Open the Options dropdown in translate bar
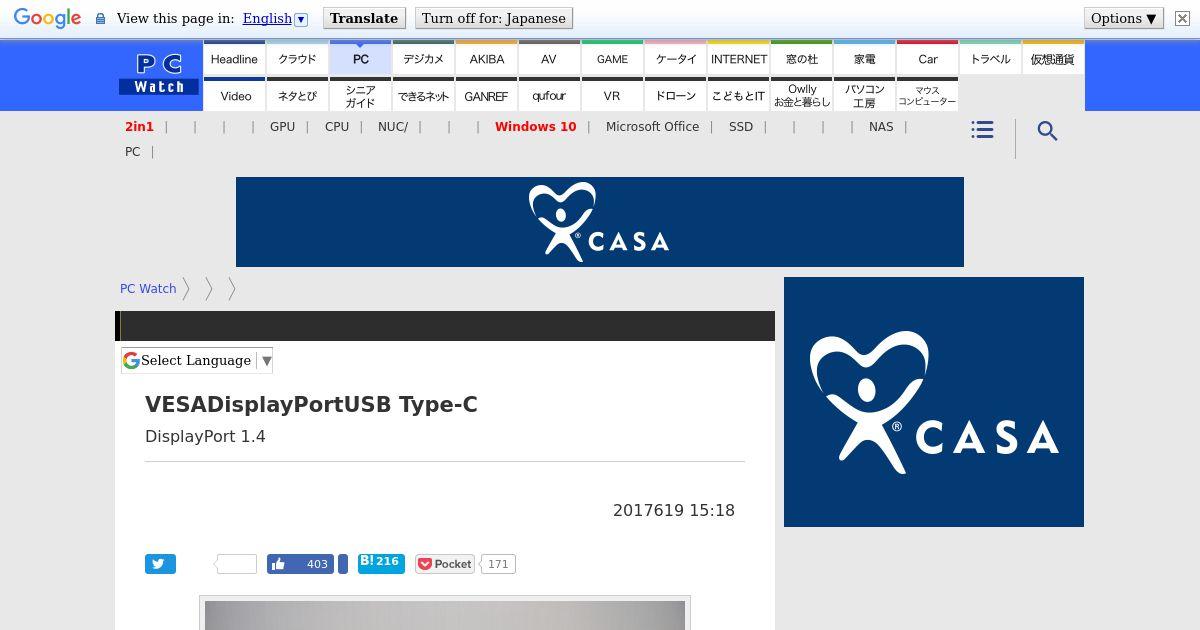Viewport: 1200px width, 630px height. (x=1124, y=18)
